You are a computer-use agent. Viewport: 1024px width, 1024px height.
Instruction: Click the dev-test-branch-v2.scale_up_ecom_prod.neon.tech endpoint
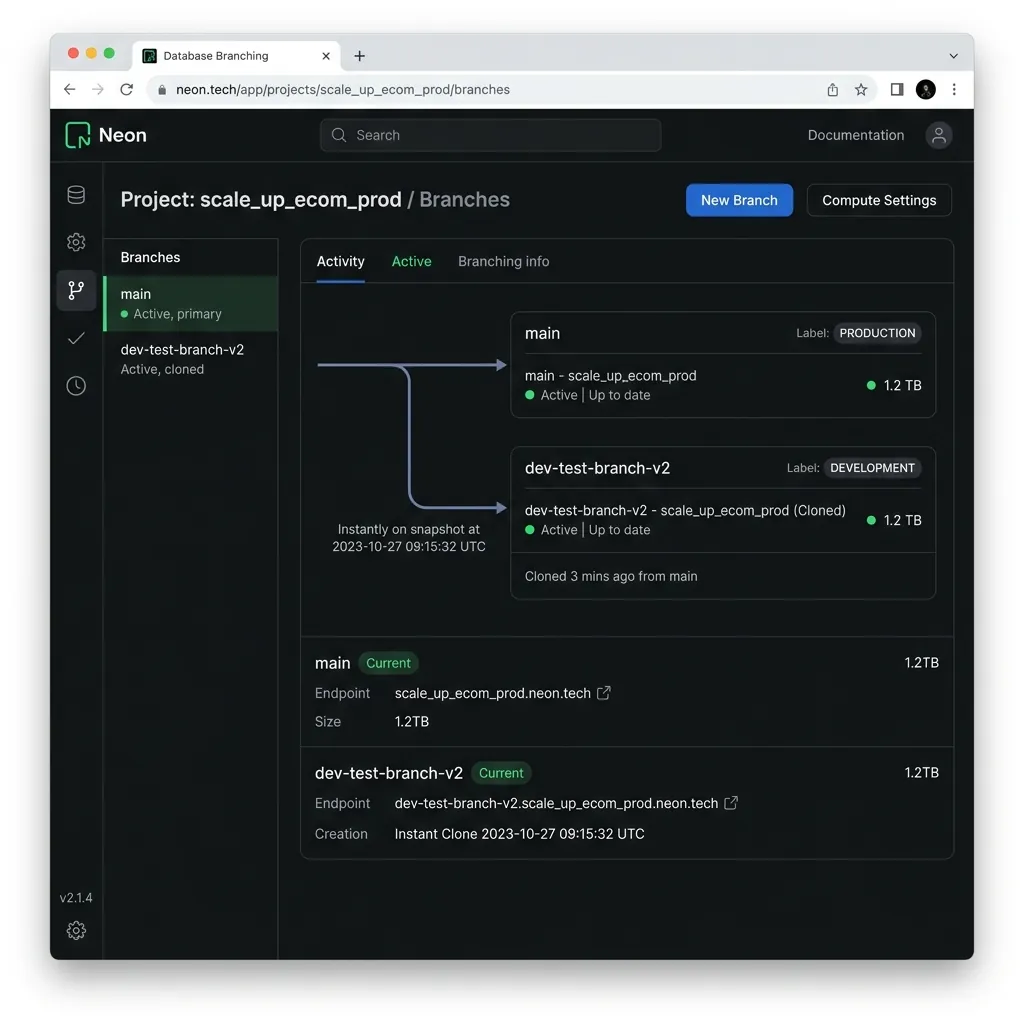point(556,803)
